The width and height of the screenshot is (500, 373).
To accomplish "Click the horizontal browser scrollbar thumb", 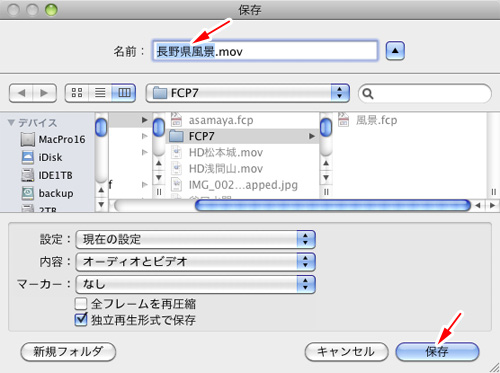I will [333, 205].
